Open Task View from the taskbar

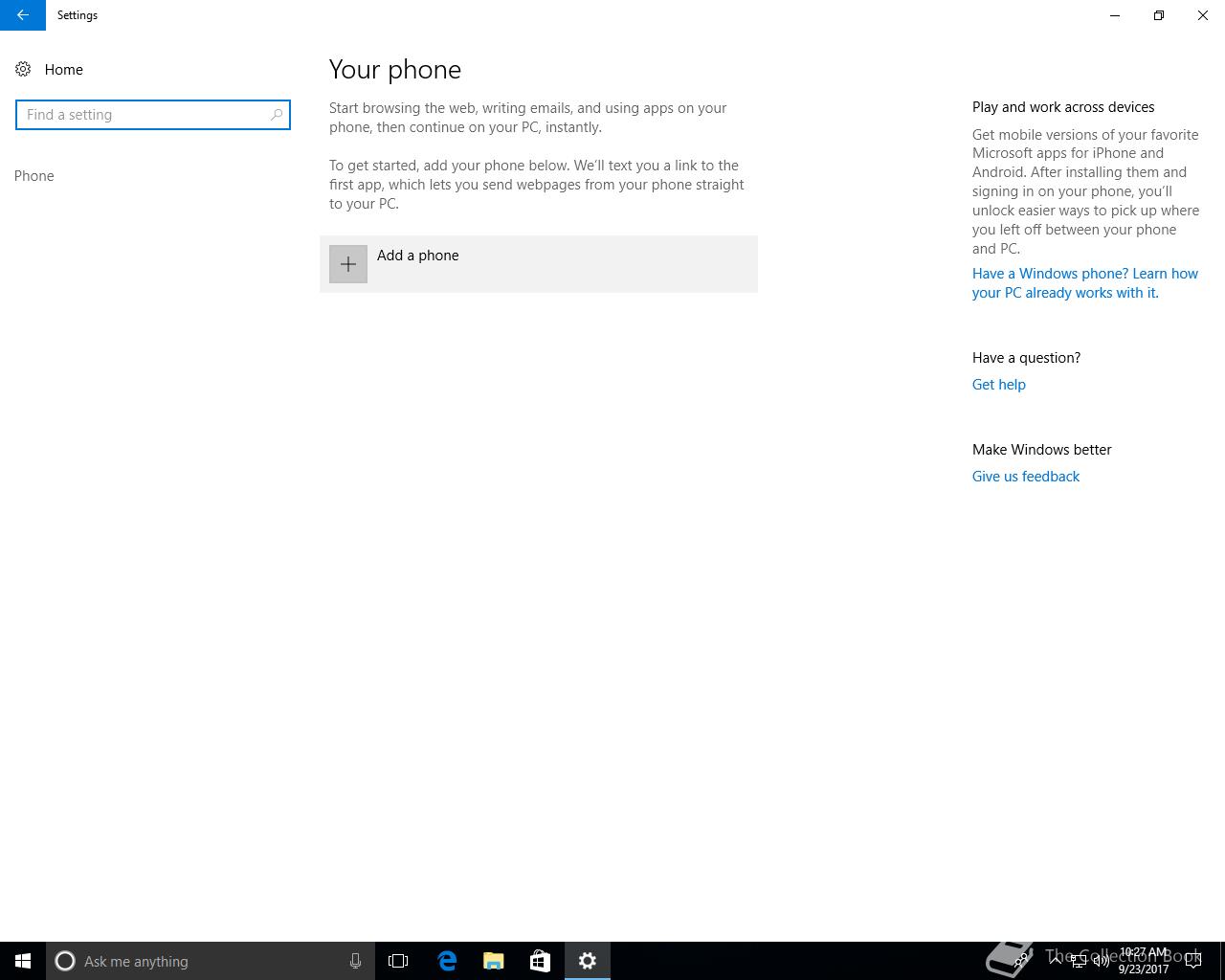tap(398, 961)
